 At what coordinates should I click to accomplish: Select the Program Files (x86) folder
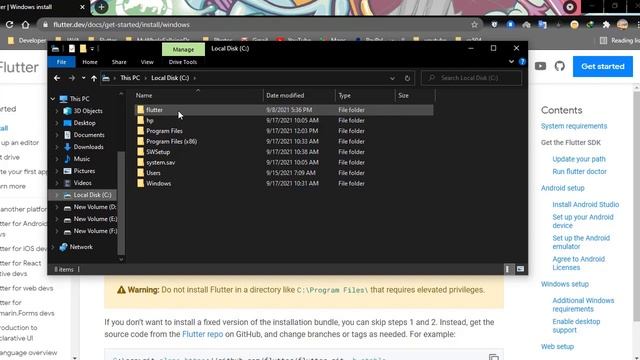pyautogui.click(x=171, y=142)
